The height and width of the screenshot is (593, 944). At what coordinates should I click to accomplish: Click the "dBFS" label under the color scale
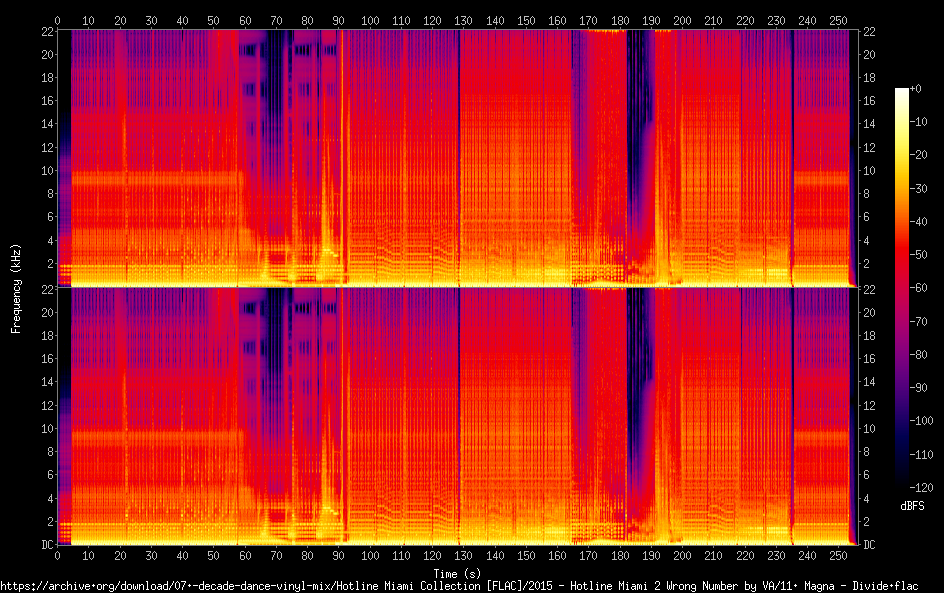click(x=911, y=506)
